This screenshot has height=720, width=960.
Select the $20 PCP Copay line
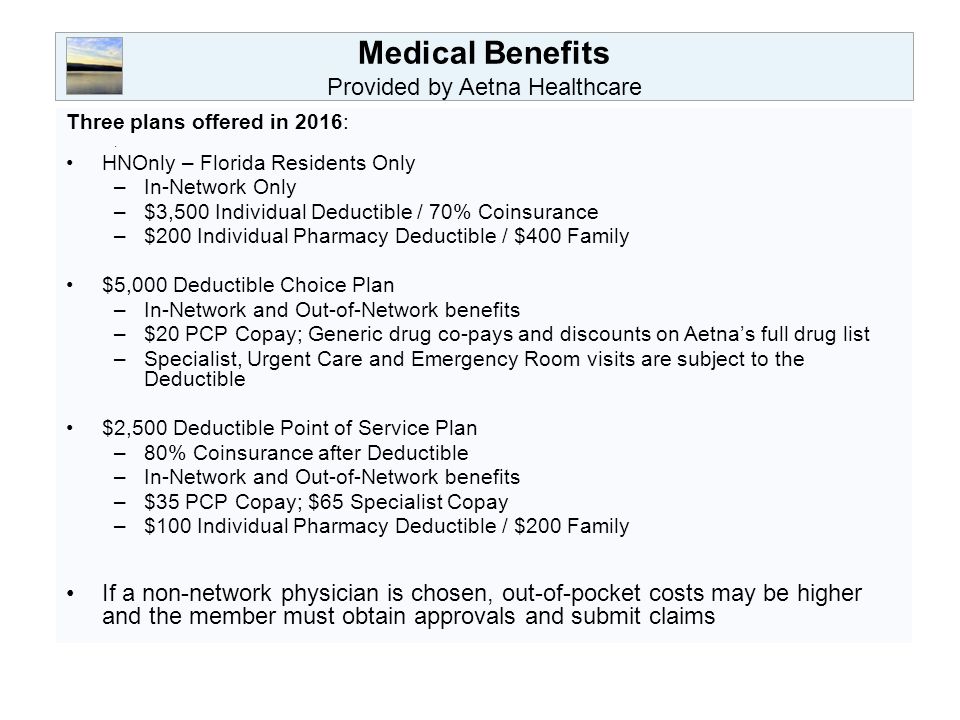click(x=507, y=334)
